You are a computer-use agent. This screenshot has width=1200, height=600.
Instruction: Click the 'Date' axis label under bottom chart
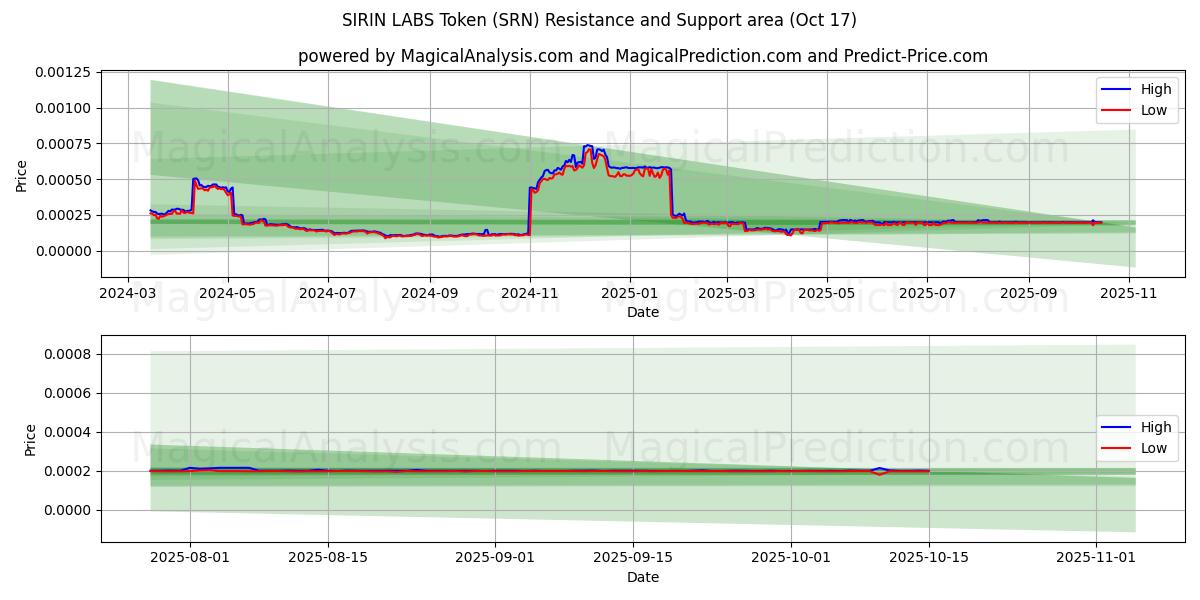(x=642, y=577)
